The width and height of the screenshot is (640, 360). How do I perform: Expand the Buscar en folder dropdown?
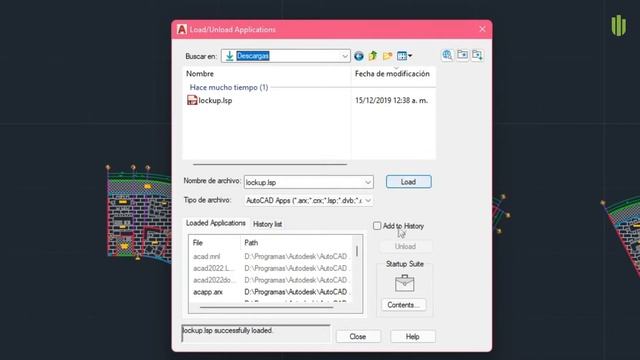click(x=345, y=56)
